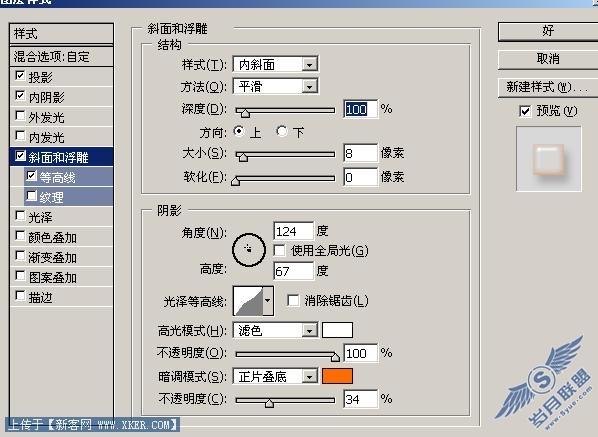Click the style preview thumbnail
Viewport: 598px width, 437px height.
tap(549, 159)
